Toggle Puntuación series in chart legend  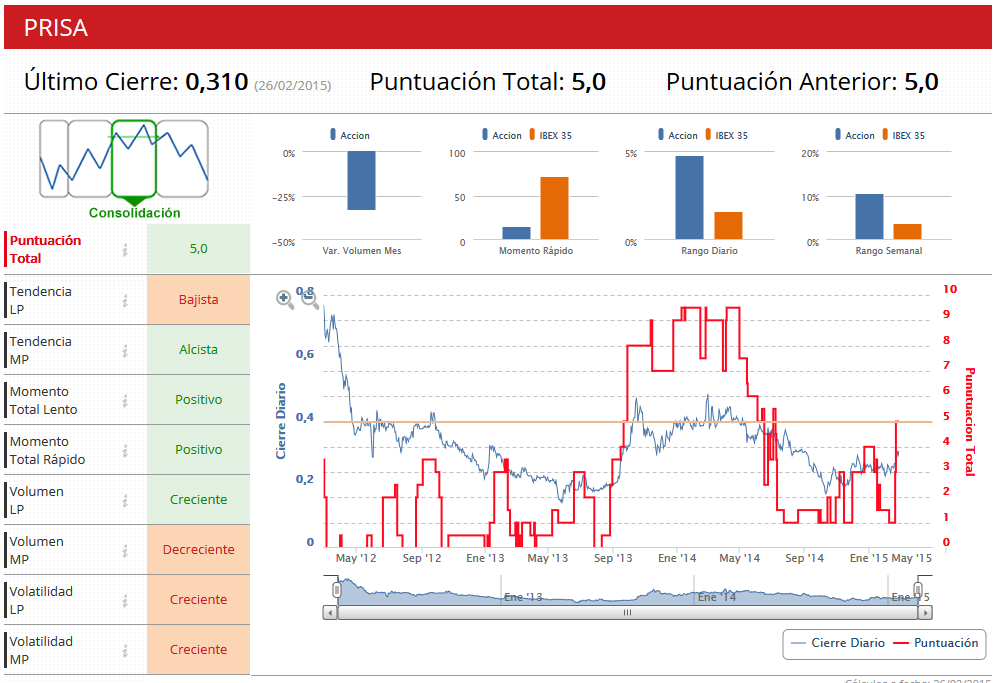tap(936, 643)
